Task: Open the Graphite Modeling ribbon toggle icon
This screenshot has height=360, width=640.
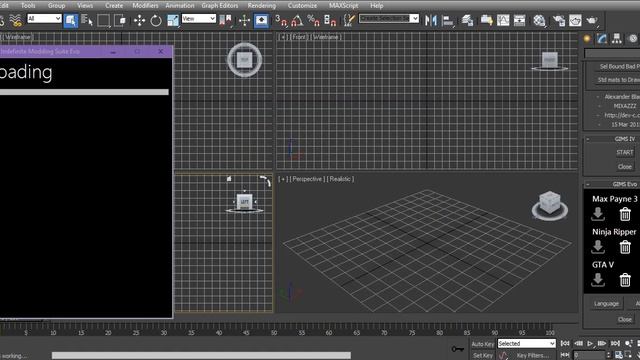Action: (x=487, y=20)
